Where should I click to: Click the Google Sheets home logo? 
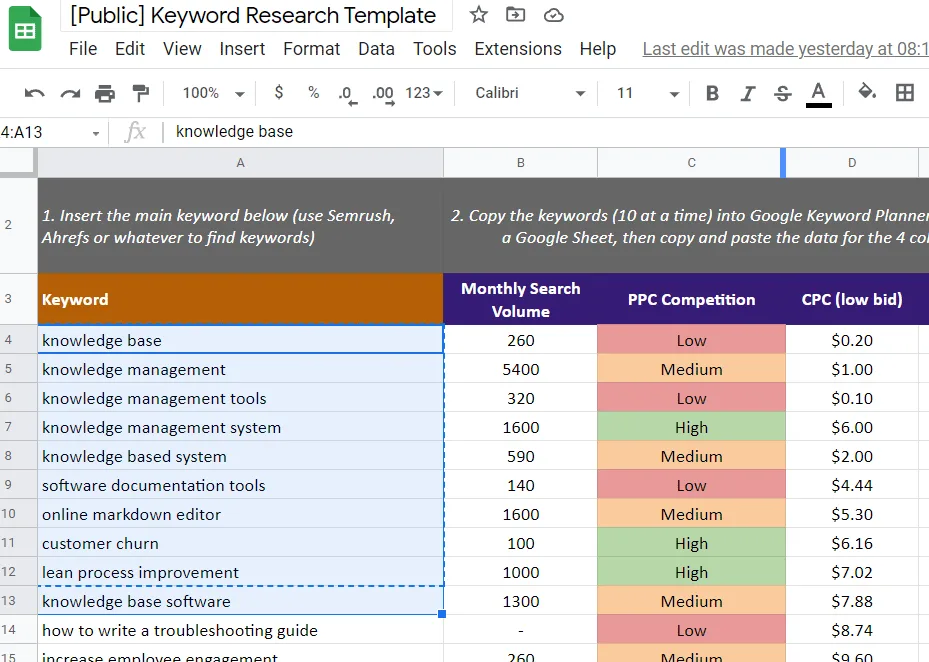(25, 28)
